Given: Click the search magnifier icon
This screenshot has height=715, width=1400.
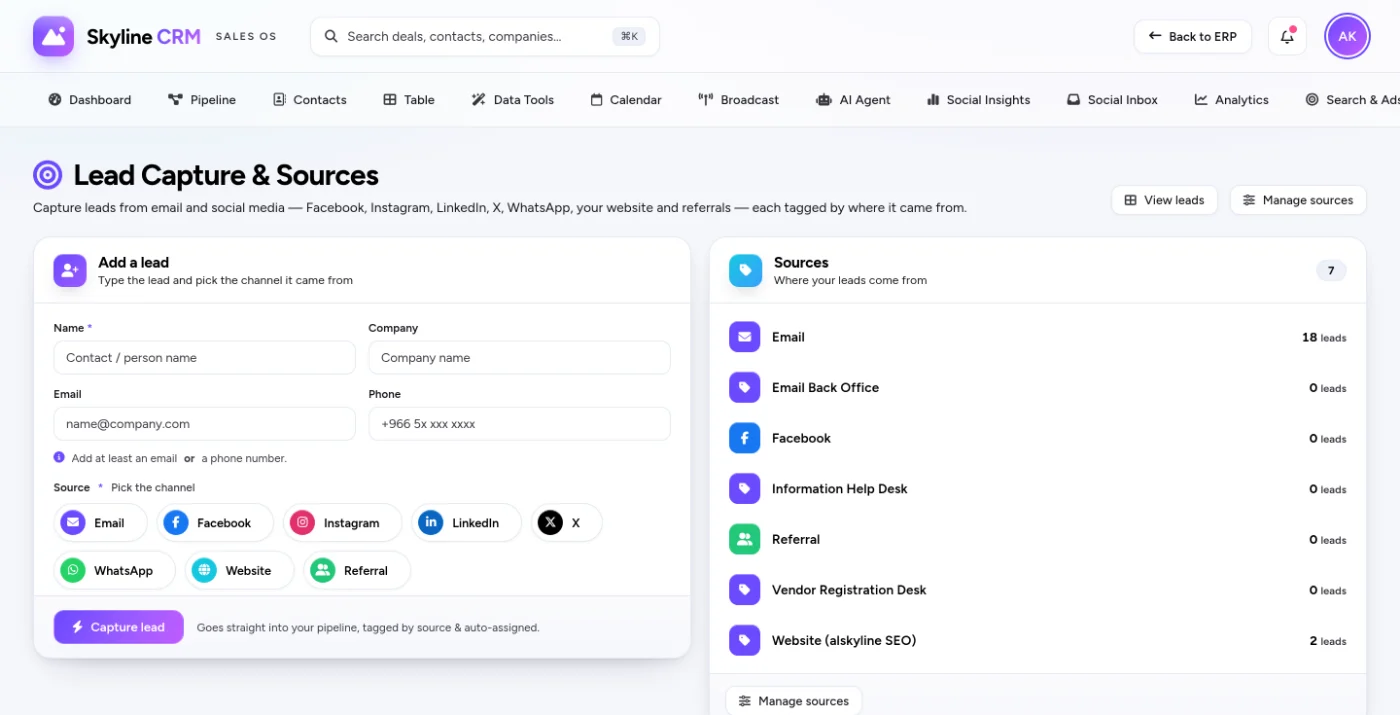Looking at the screenshot, I should (x=331, y=36).
